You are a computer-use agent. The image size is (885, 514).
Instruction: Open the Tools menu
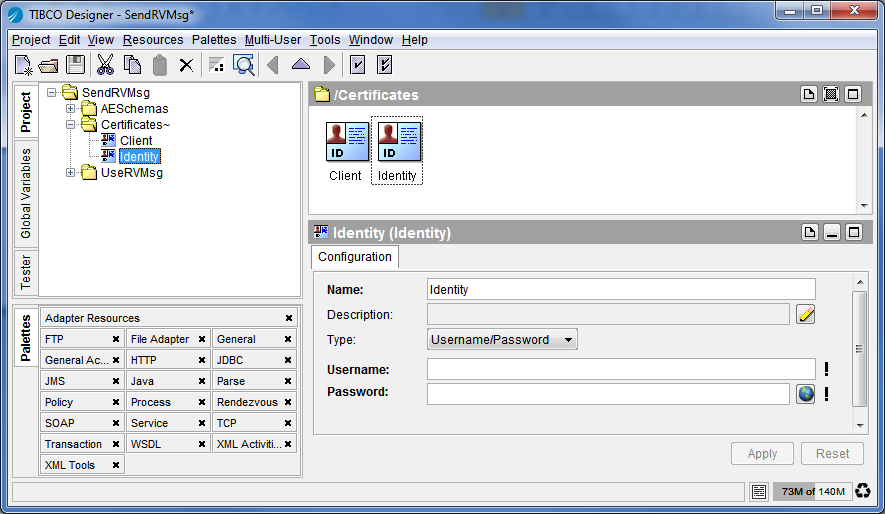point(325,40)
